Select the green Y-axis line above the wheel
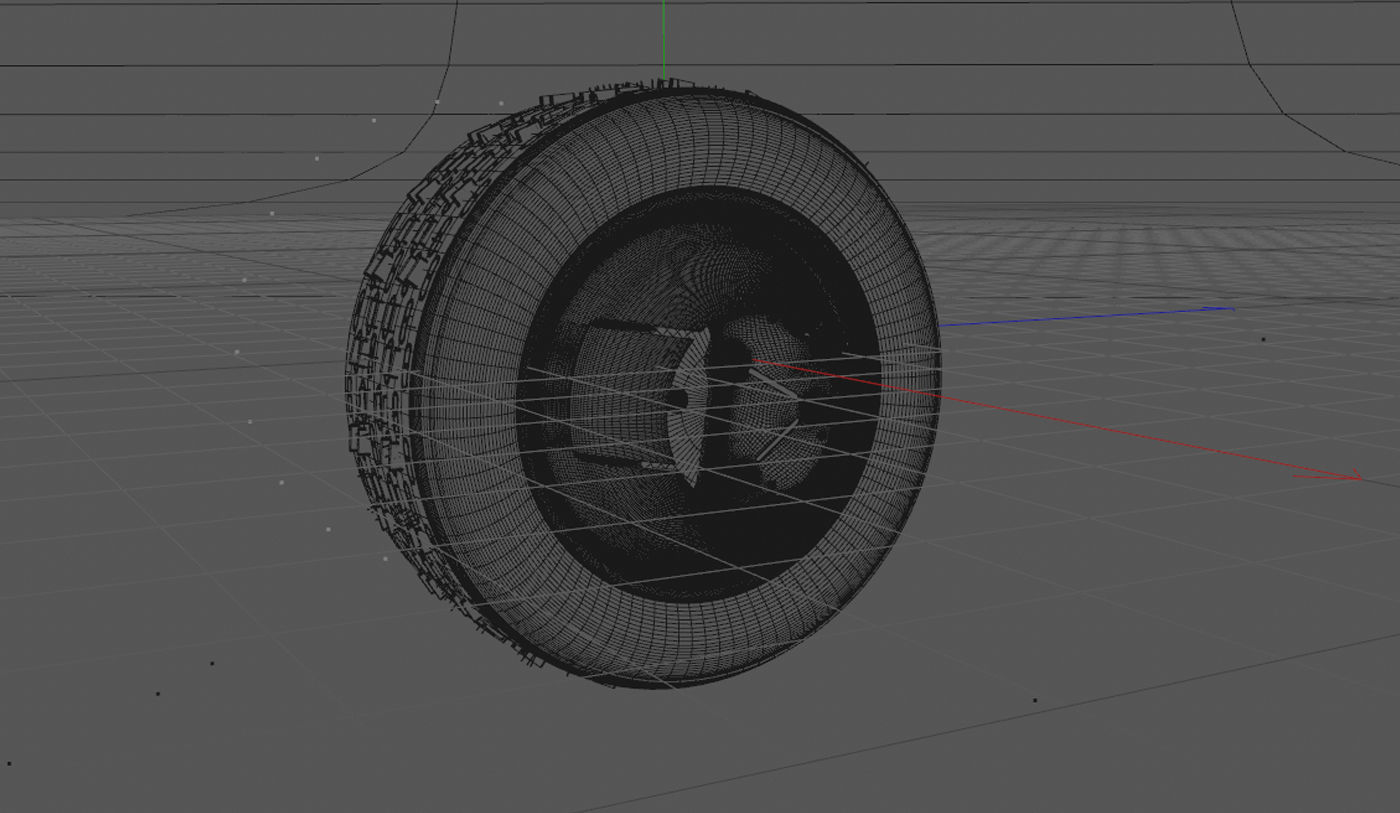 [663, 40]
